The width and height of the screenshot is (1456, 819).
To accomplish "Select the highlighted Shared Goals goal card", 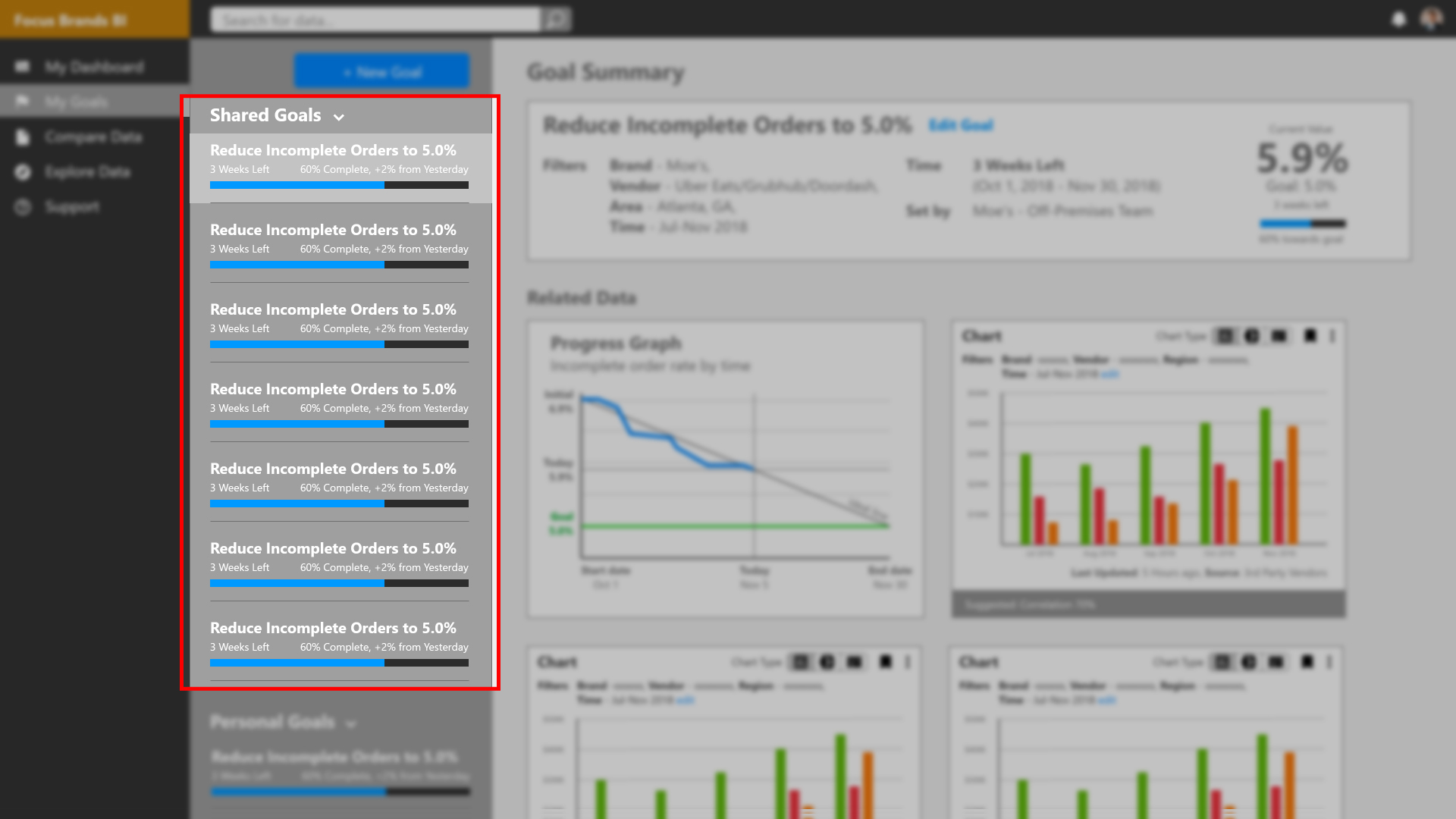I will (x=340, y=168).
